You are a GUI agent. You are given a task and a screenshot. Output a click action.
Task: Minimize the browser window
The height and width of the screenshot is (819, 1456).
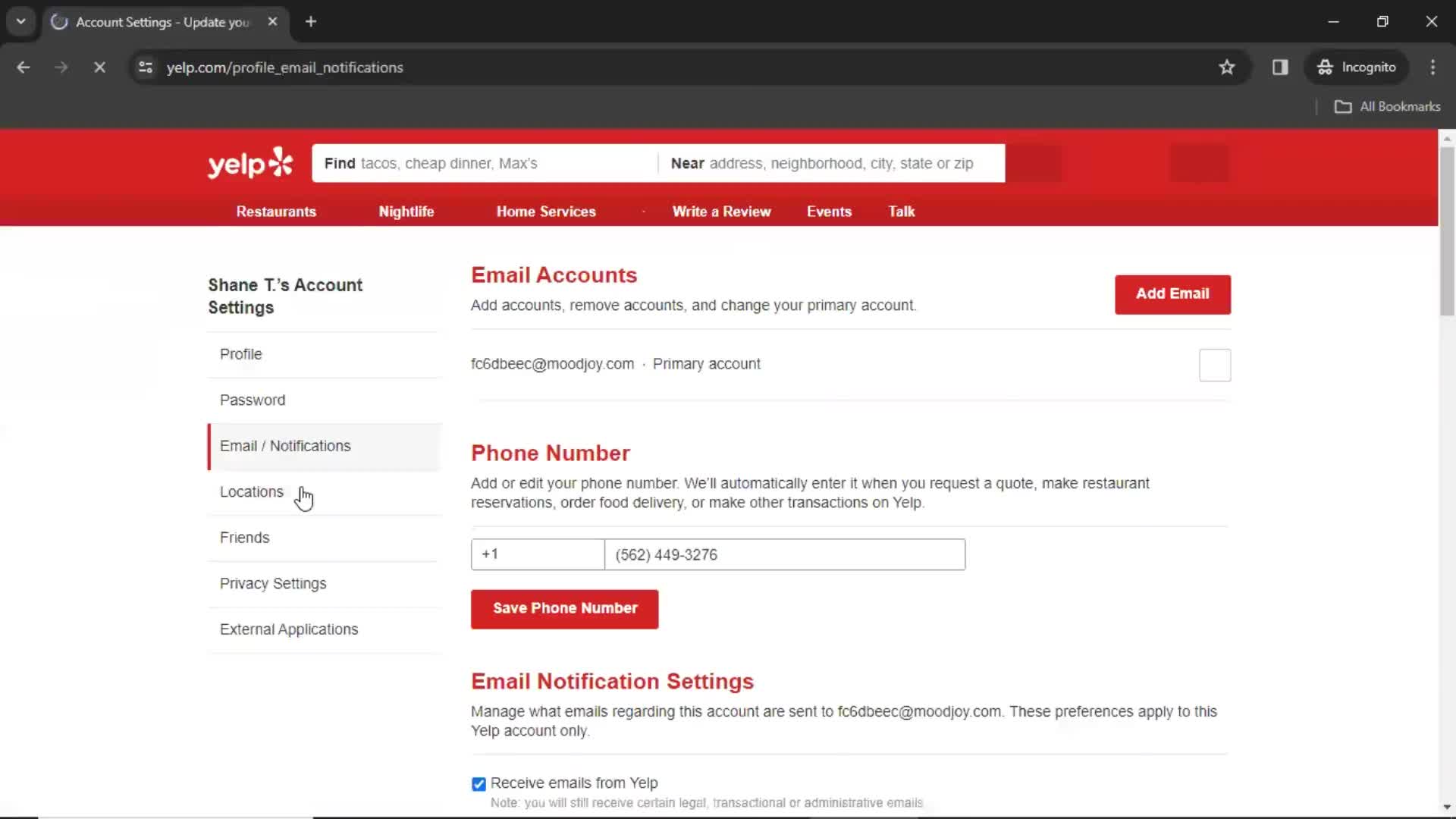pos(1333,22)
